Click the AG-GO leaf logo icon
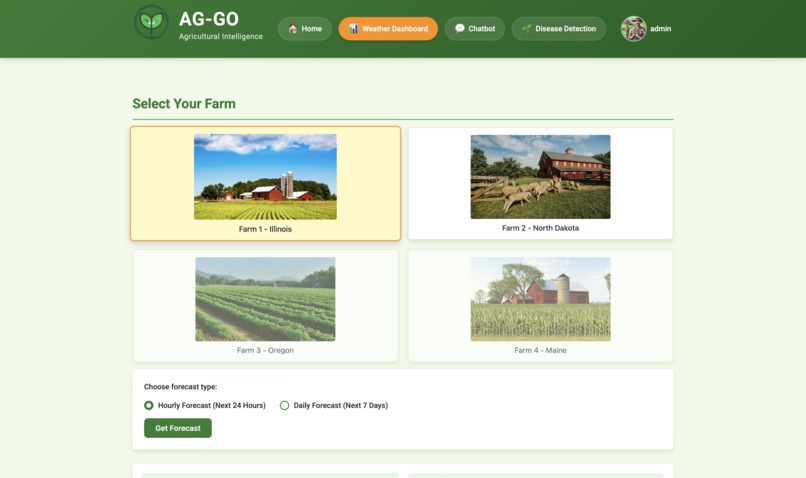806x478 pixels. click(x=151, y=22)
